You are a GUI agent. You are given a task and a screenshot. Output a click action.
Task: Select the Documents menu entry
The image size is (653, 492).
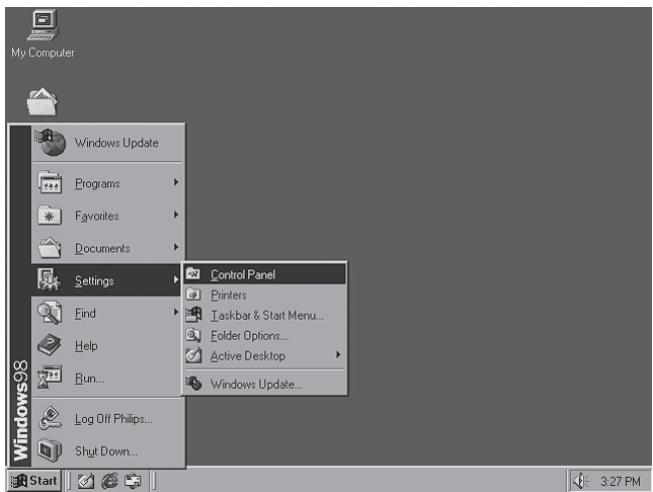coord(108,248)
